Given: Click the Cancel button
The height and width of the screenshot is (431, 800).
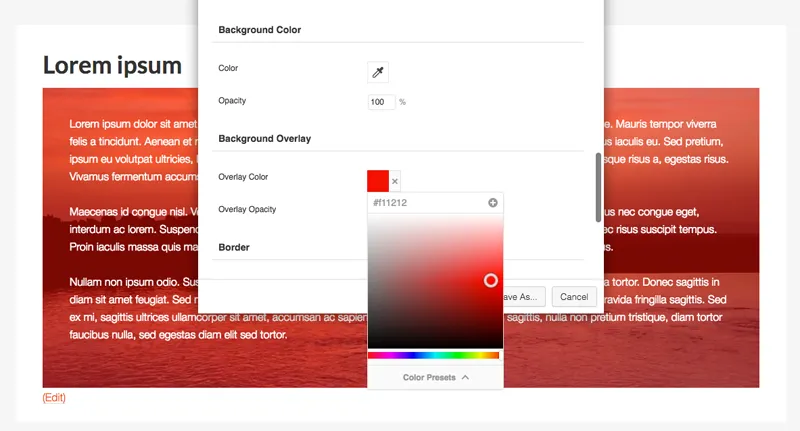Looking at the screenshot, I should click(x=574, y=297).
